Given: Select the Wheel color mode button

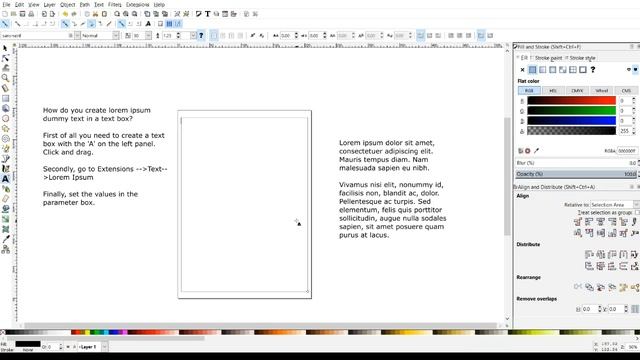Looking at the screenshot, I should point(602,90).
